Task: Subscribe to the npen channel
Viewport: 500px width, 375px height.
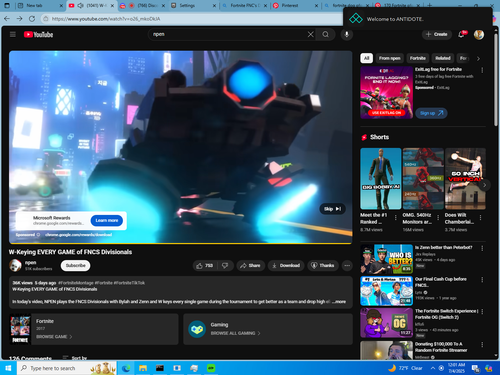Action: (x=75, y=265)
